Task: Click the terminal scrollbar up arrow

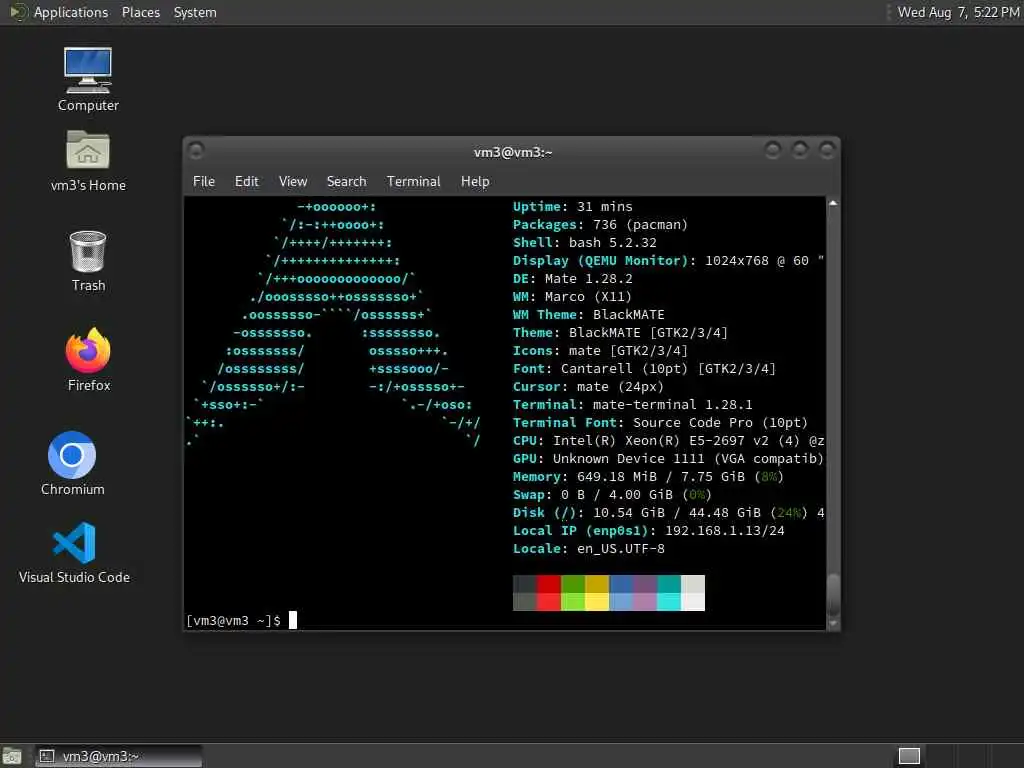Action: point(833,203)
